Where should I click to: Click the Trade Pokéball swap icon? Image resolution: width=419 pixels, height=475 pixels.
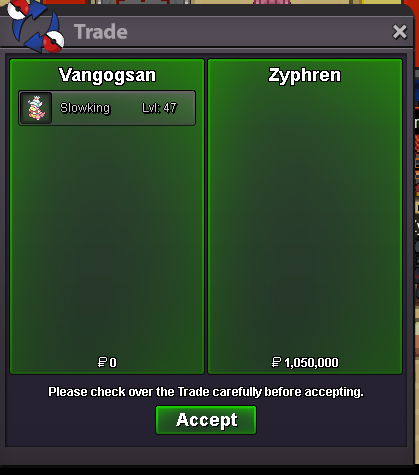[x=36, y=26]
